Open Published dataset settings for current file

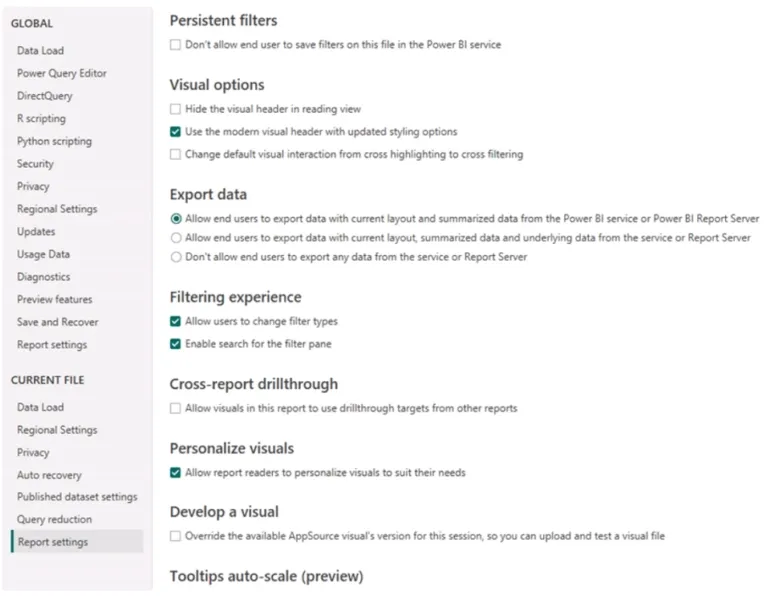77,497
